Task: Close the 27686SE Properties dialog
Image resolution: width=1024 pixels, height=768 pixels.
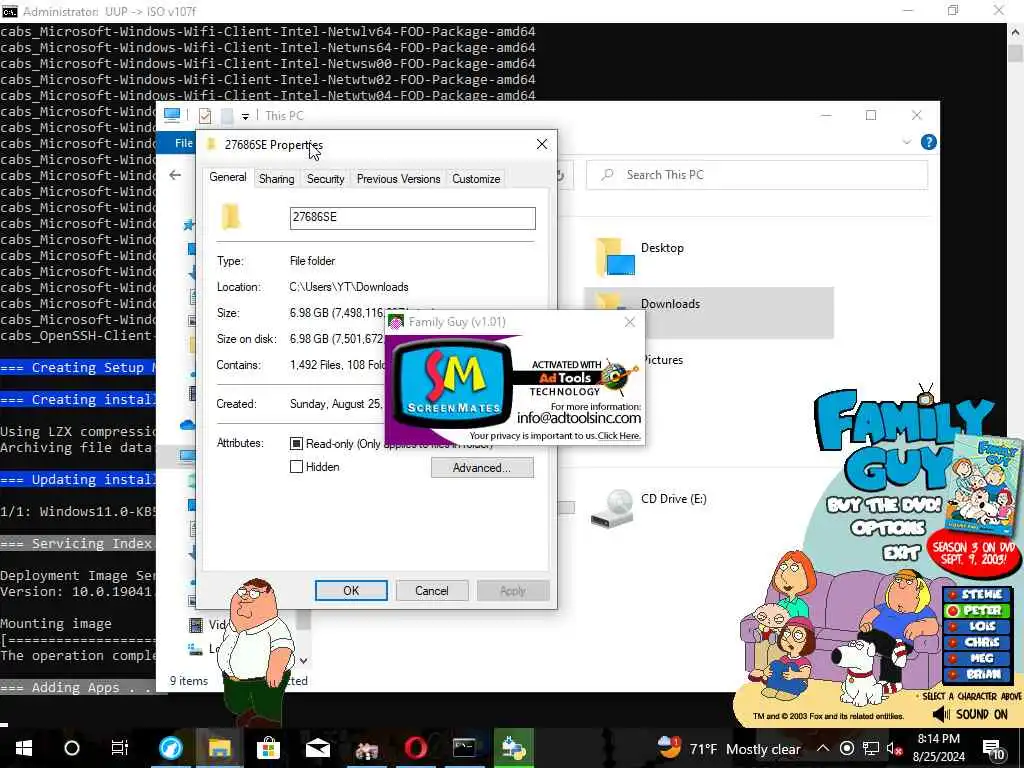Action: (x=541, y=144)
